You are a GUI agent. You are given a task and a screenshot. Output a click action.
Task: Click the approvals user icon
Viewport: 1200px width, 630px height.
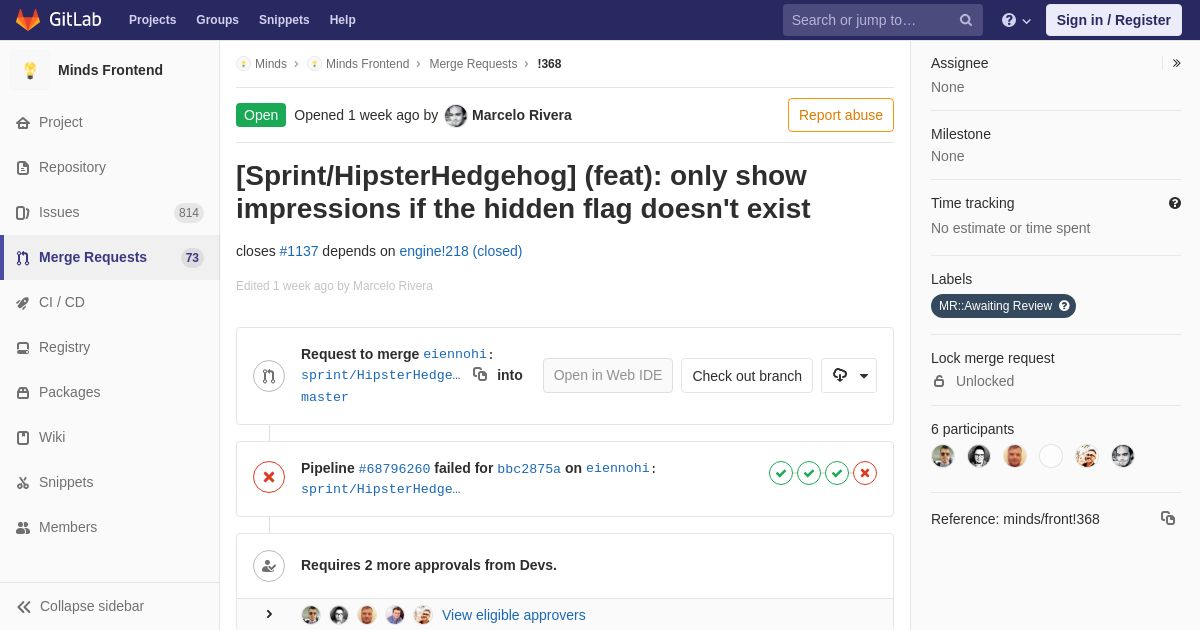click(x=269, y=566)
